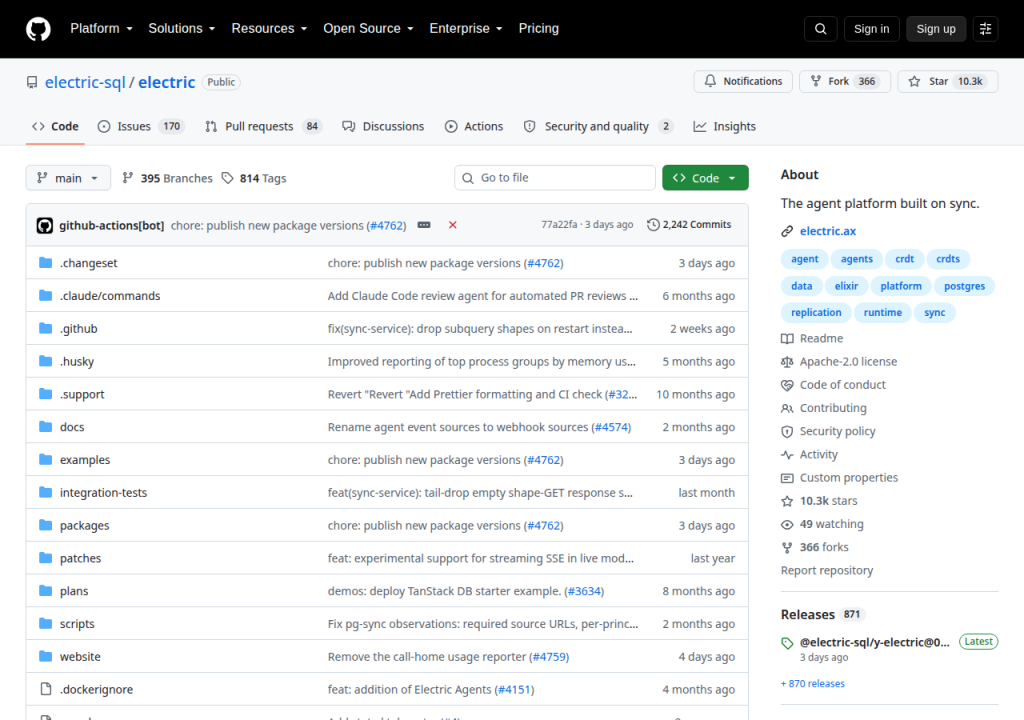
Task: Open the Enterprise menu
Action: click(x=466, y=29)
